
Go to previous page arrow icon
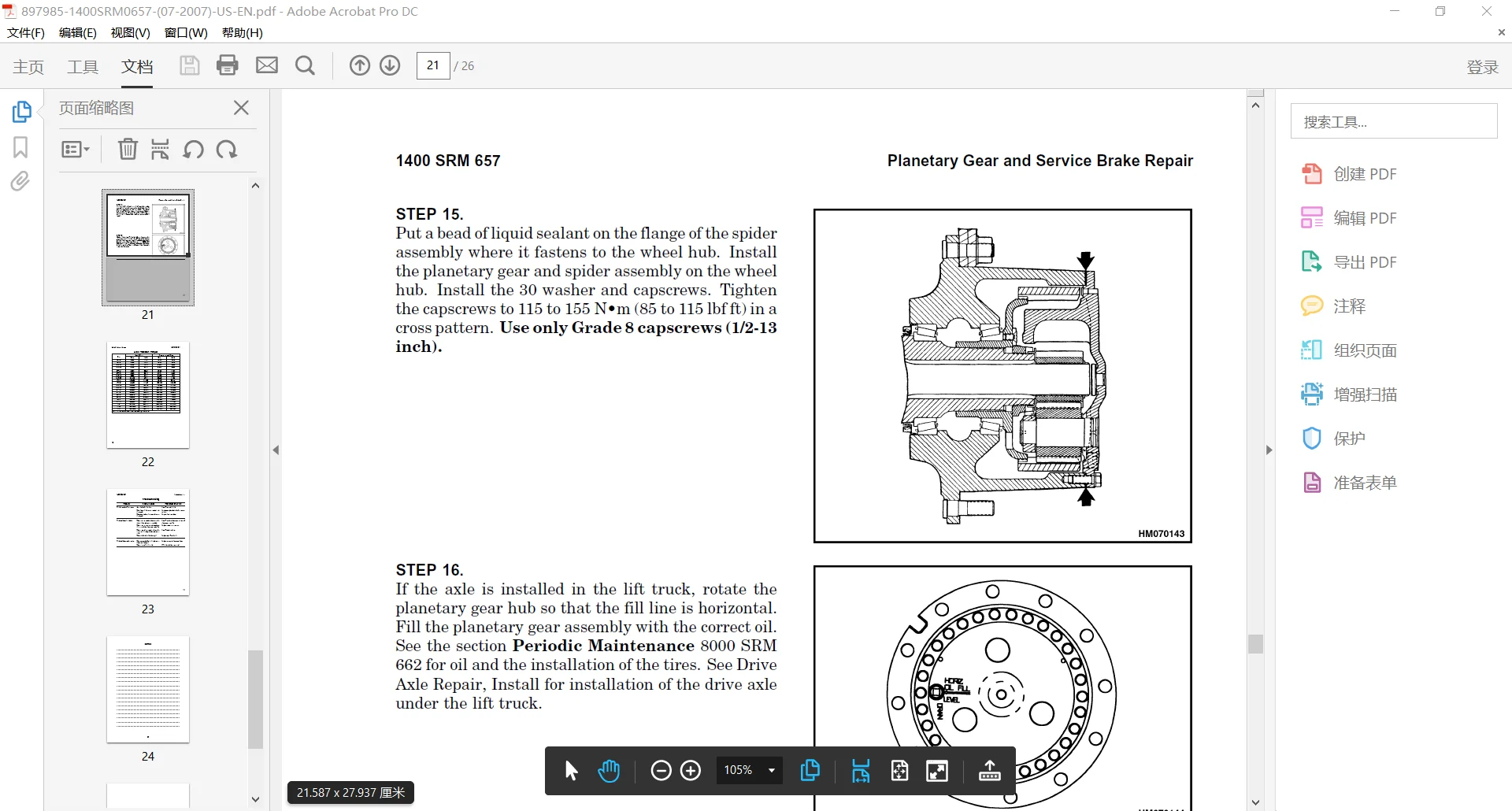click(x=360, y=65)
